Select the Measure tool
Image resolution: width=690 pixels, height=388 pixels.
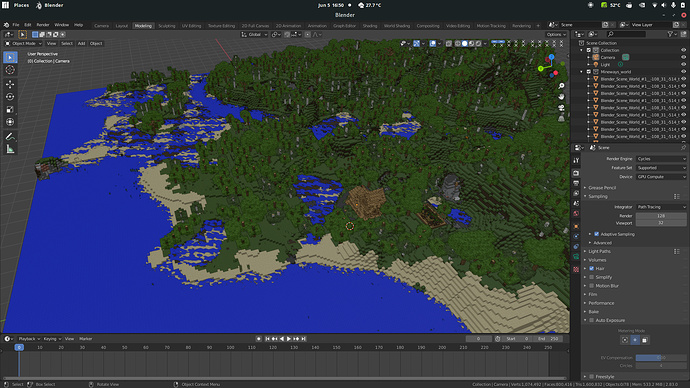point(10,150)
